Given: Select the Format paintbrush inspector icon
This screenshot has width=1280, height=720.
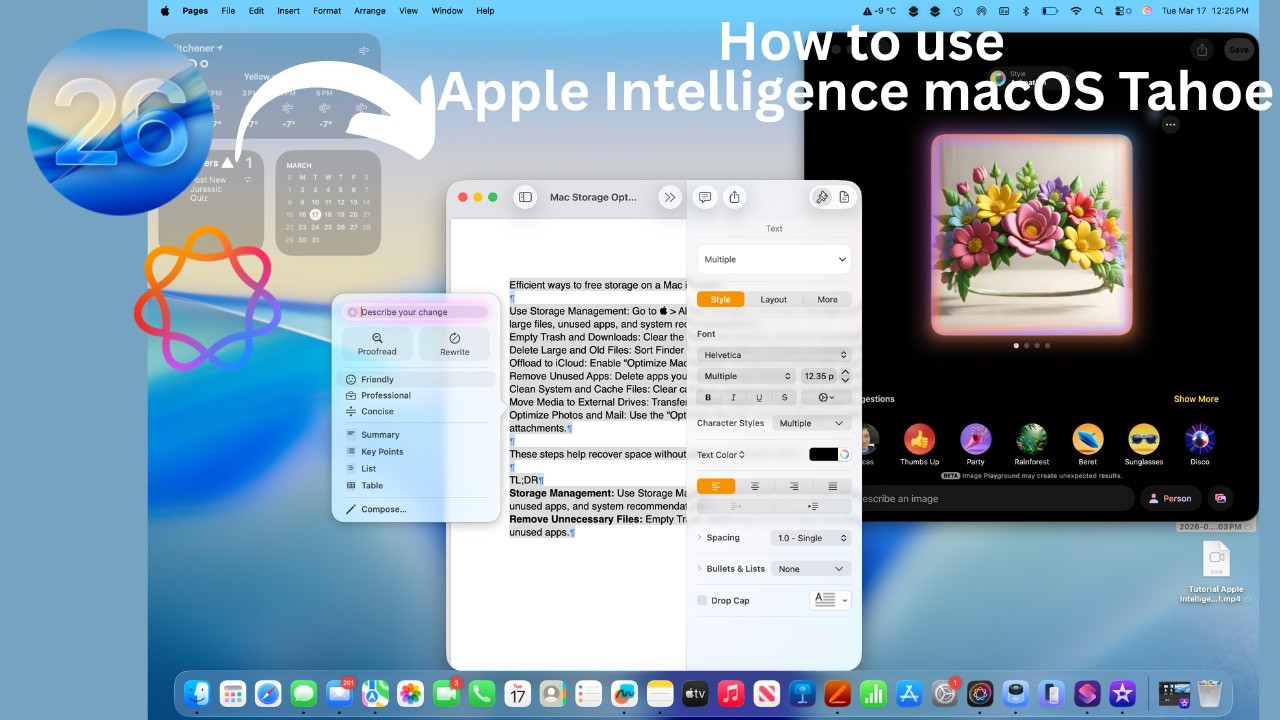Looking at the screenshot, I should coord(822,197).
